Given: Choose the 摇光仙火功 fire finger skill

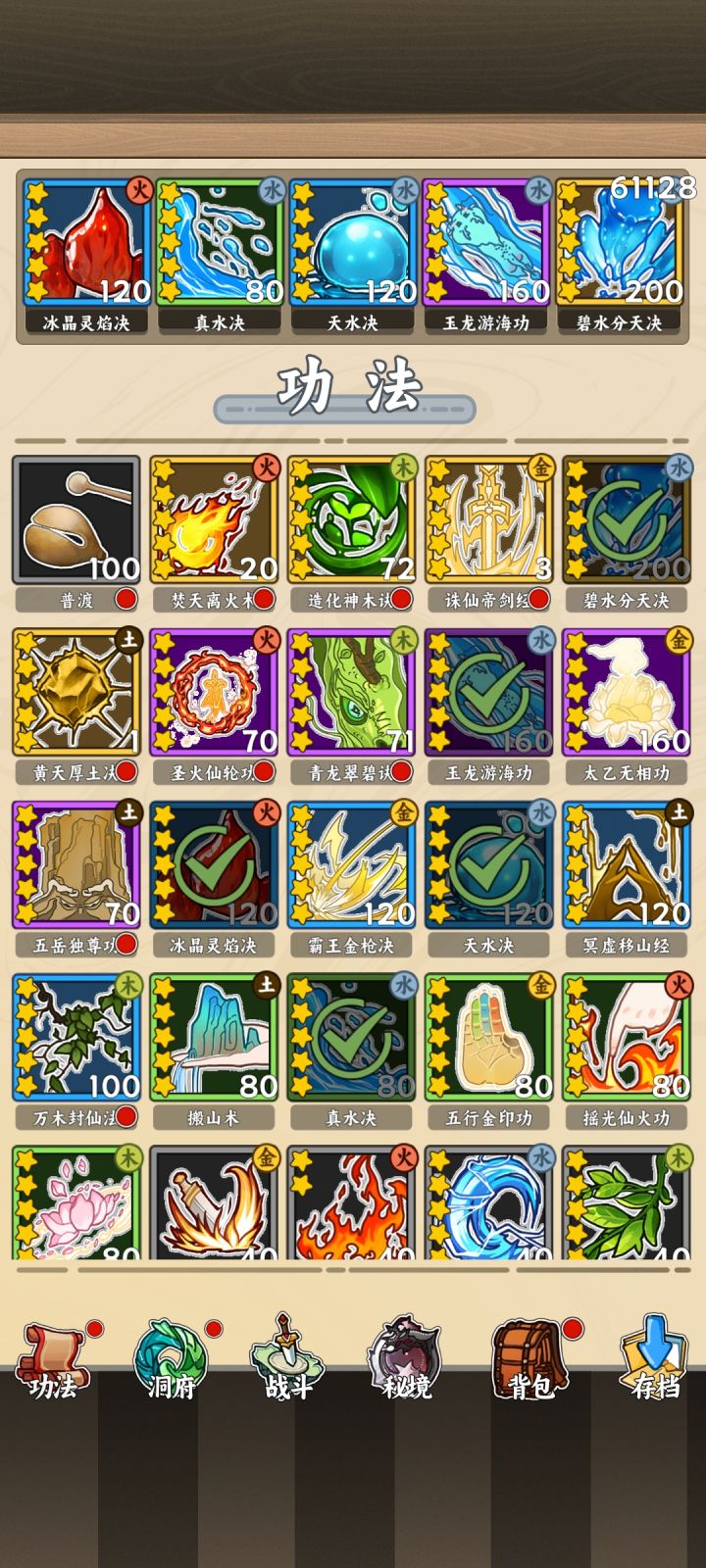Looking at the screenshot, I should click(627, 1037).
